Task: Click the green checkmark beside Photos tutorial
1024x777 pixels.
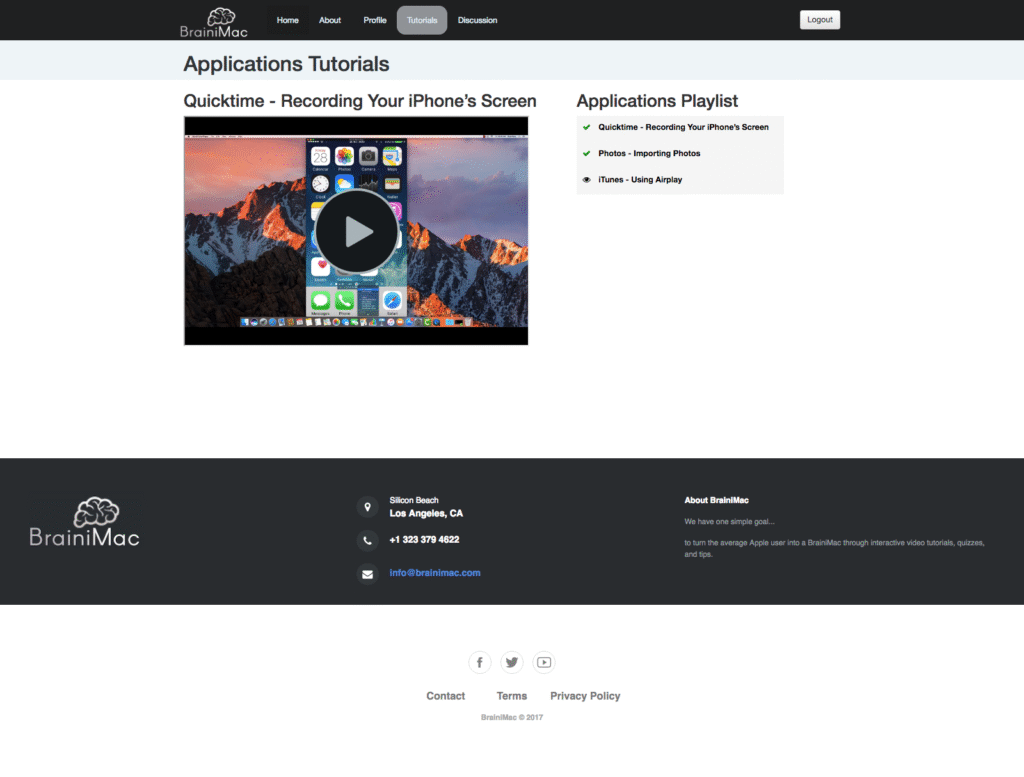Action: tap(587, 153)
